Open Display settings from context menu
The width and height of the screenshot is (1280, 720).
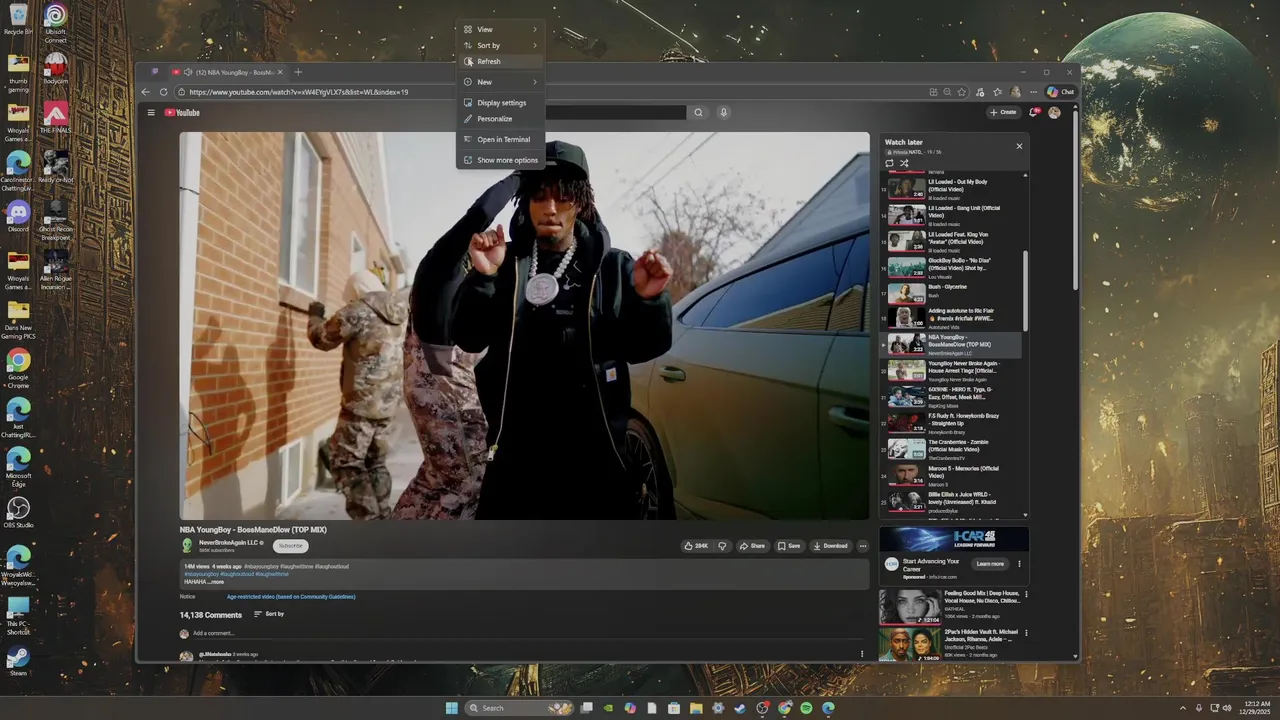(x=501, y=103)
